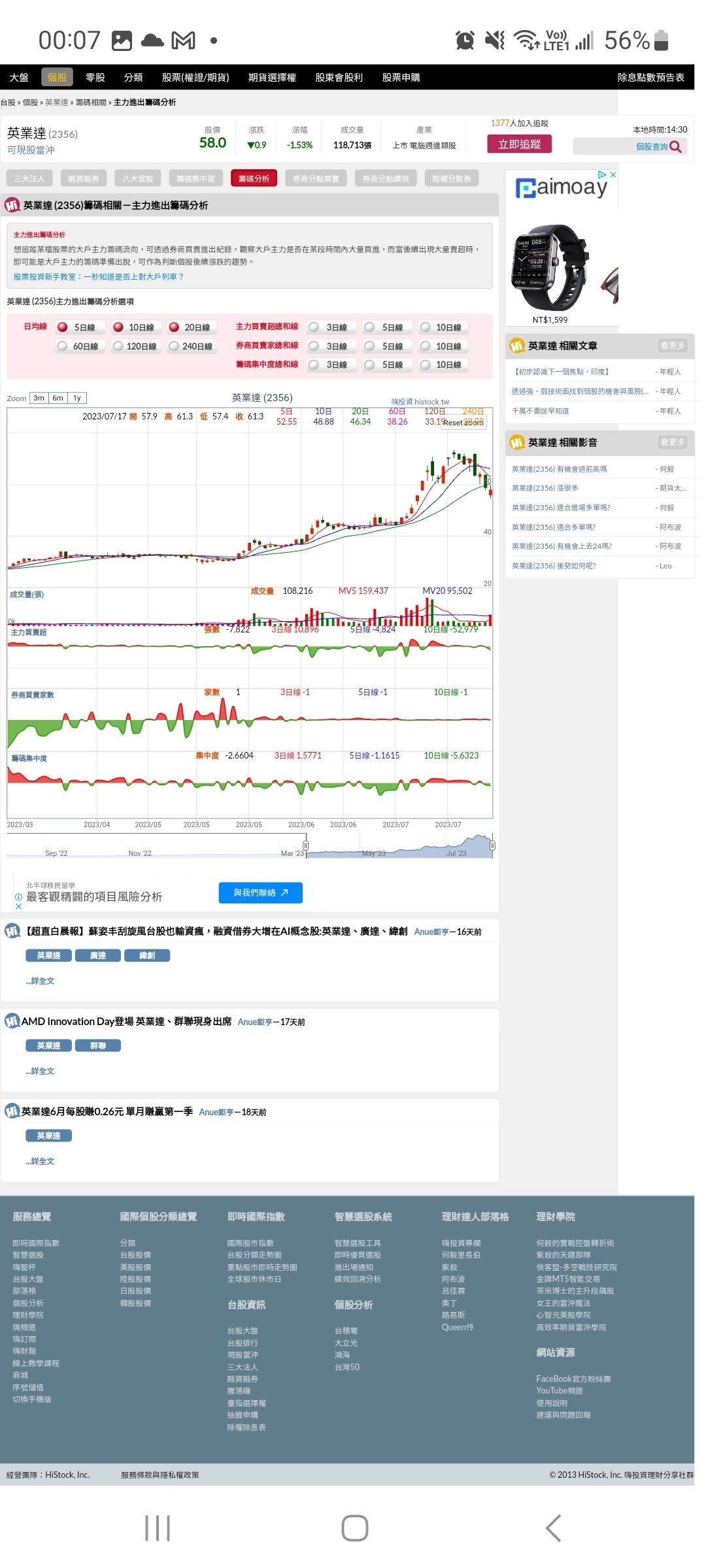The height and width of the screenshot is (1568, 706).
Task: Tap Android back button
Action: 553,1528
